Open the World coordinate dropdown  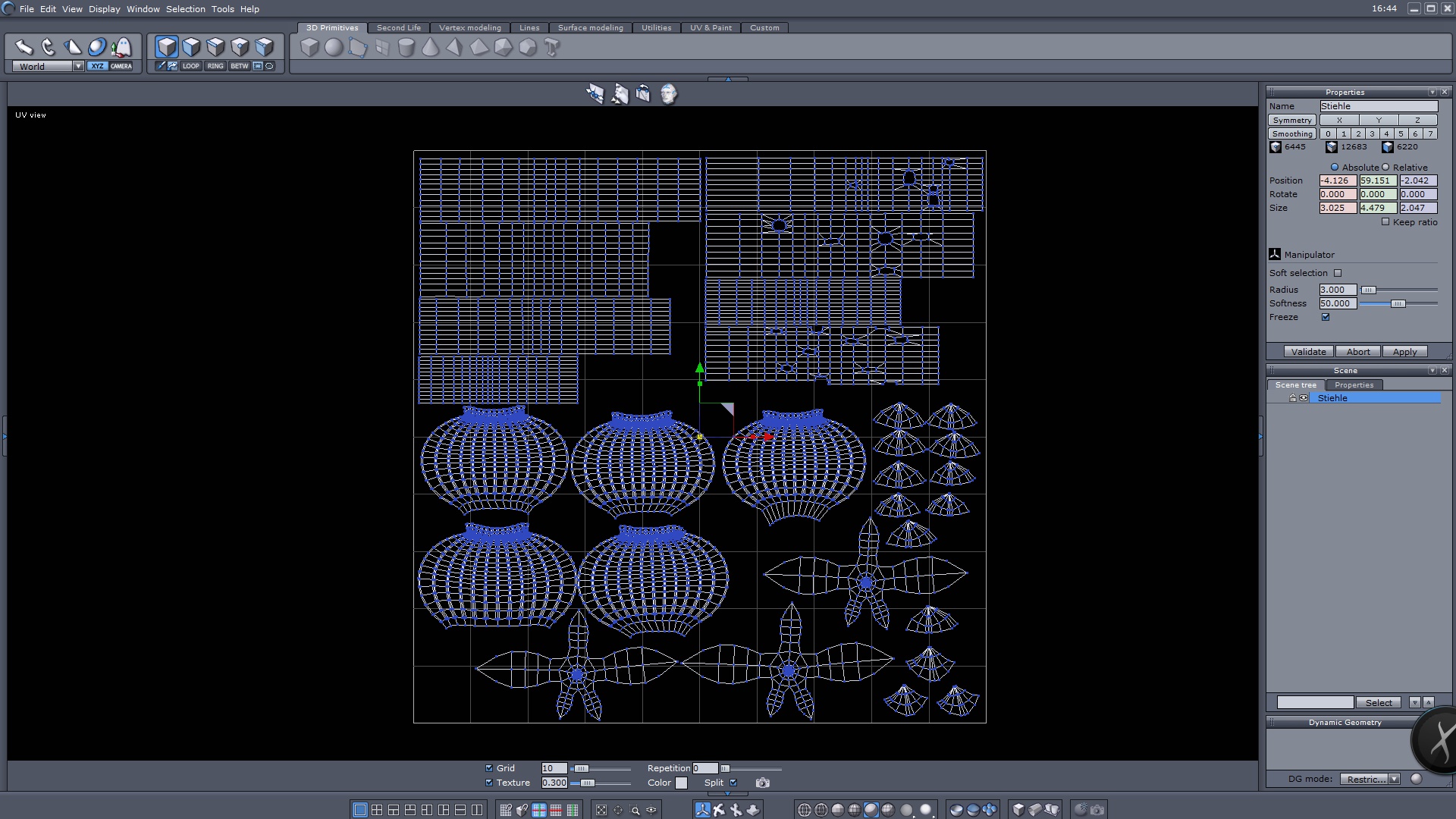coord(77,66)
